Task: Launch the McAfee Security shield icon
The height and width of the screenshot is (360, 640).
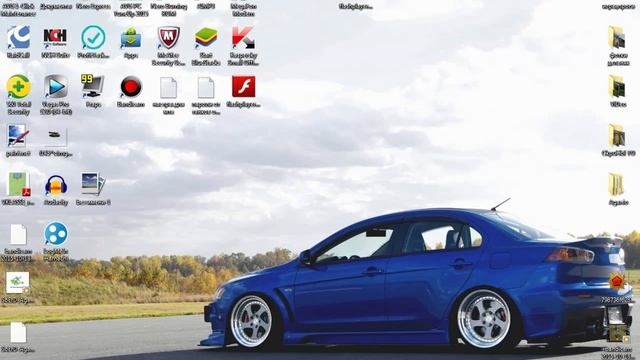Action: pyautogui.click(x=169, y=38)
